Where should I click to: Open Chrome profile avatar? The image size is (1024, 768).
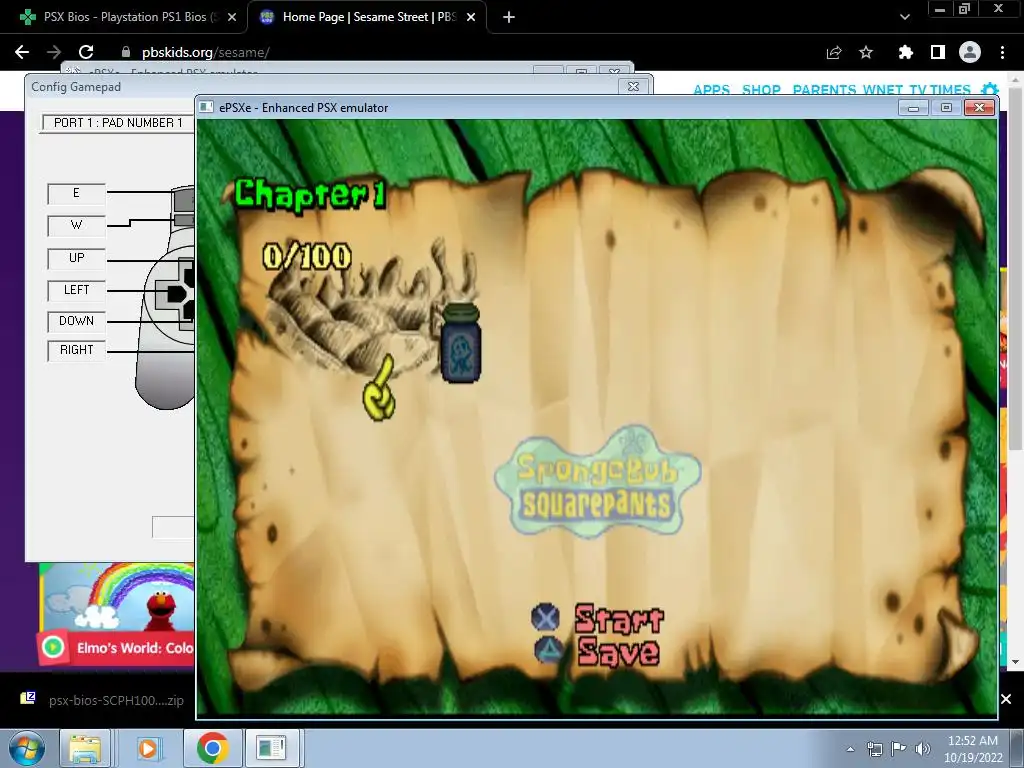coord(970,52)
